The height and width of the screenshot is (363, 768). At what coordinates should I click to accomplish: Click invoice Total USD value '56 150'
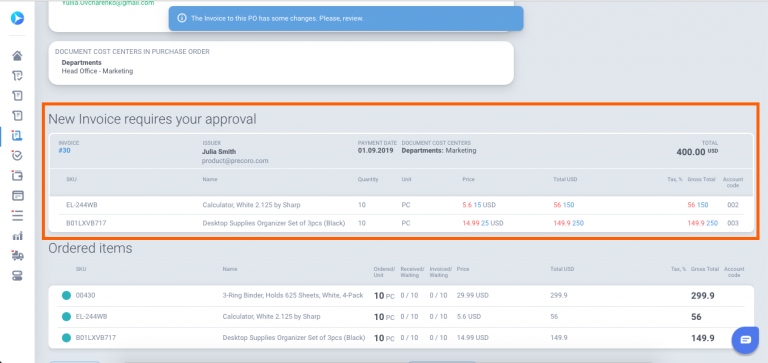pos(564,205)
